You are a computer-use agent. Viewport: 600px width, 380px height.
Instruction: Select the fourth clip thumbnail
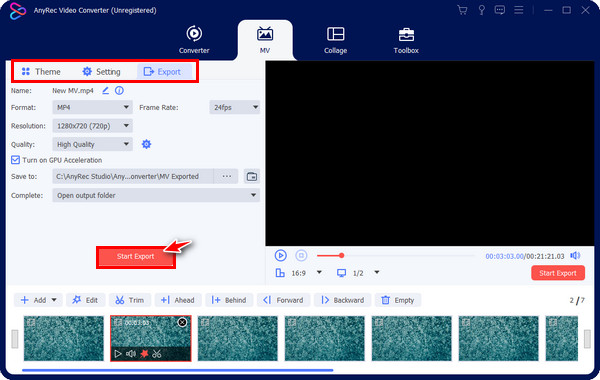pyautogui.click(x=324, y=338)
